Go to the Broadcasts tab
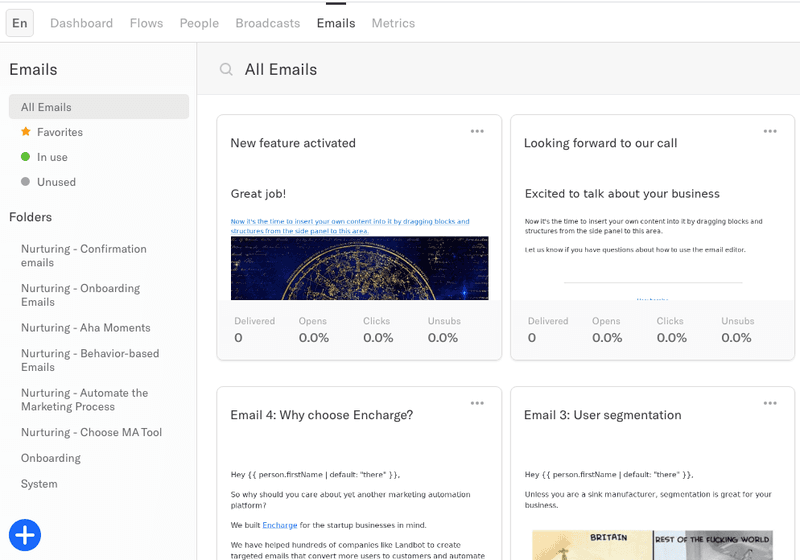This screenshot has height=560, width=800. click(267, 23)
